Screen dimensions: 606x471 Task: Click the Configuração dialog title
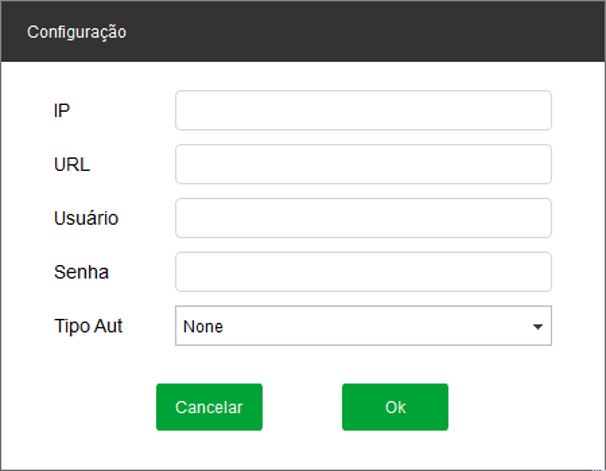coord(77,32)
